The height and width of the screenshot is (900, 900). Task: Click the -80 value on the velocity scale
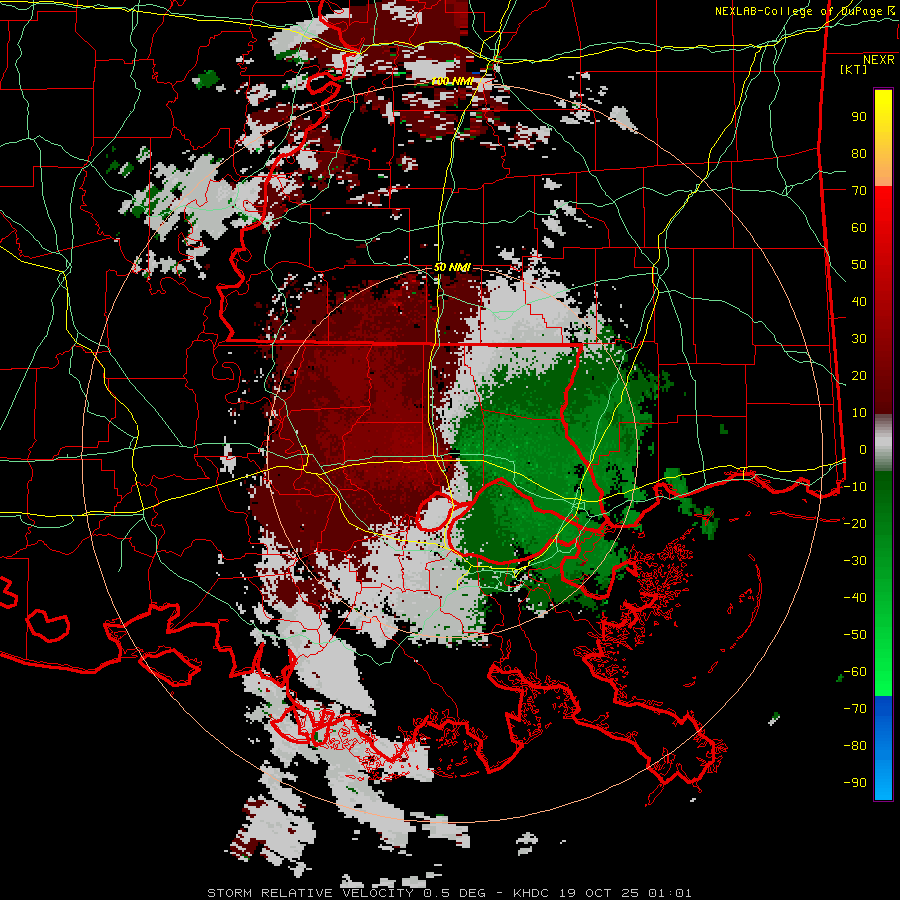pyautogui.click(x=855, y=746)
